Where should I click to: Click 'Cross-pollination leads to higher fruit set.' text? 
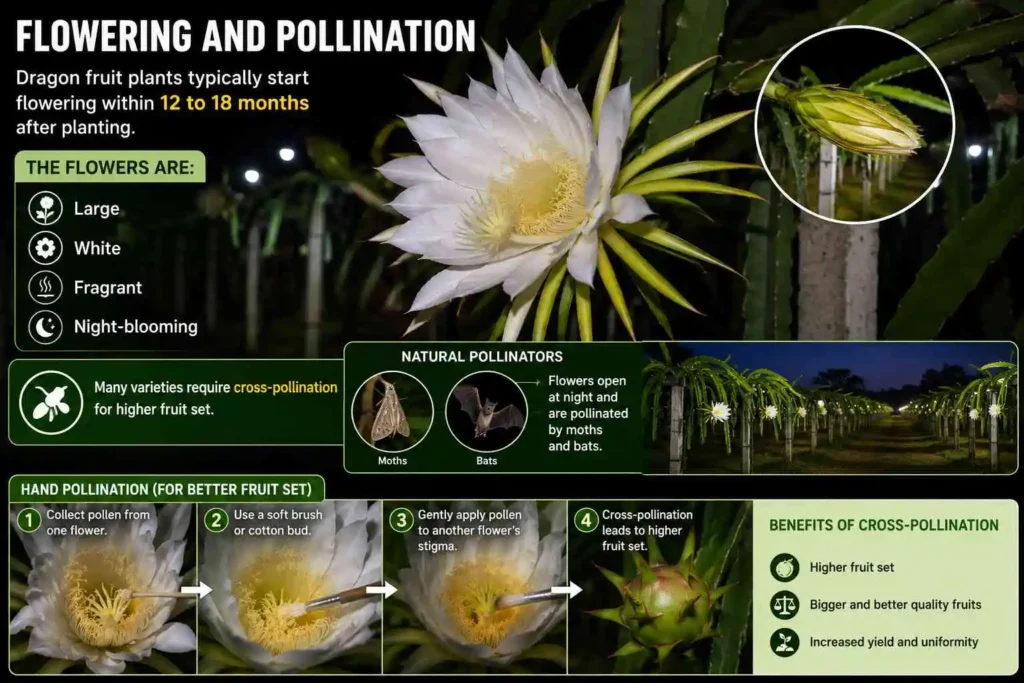647,530
